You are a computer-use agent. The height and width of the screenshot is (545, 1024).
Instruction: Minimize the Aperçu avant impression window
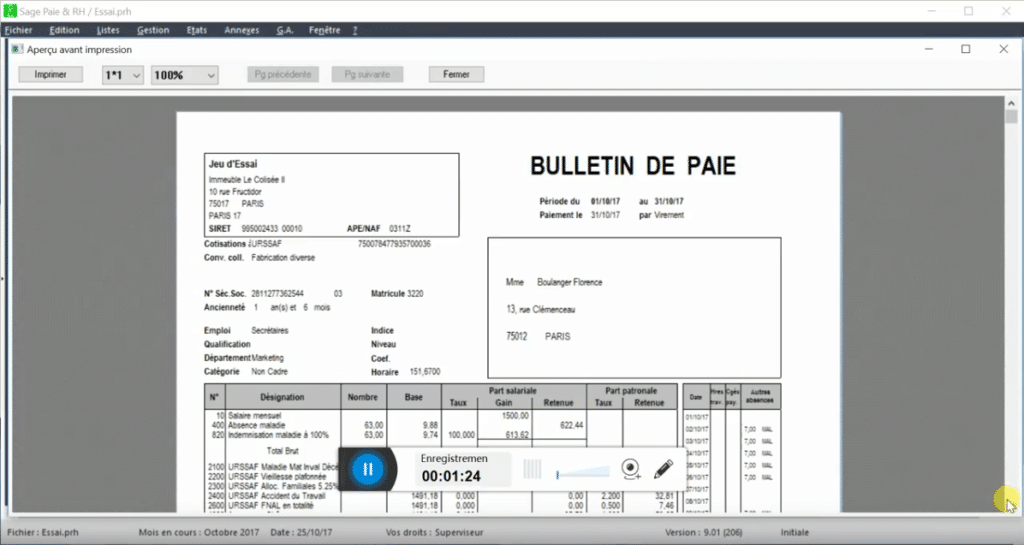(x=929, y=49)
